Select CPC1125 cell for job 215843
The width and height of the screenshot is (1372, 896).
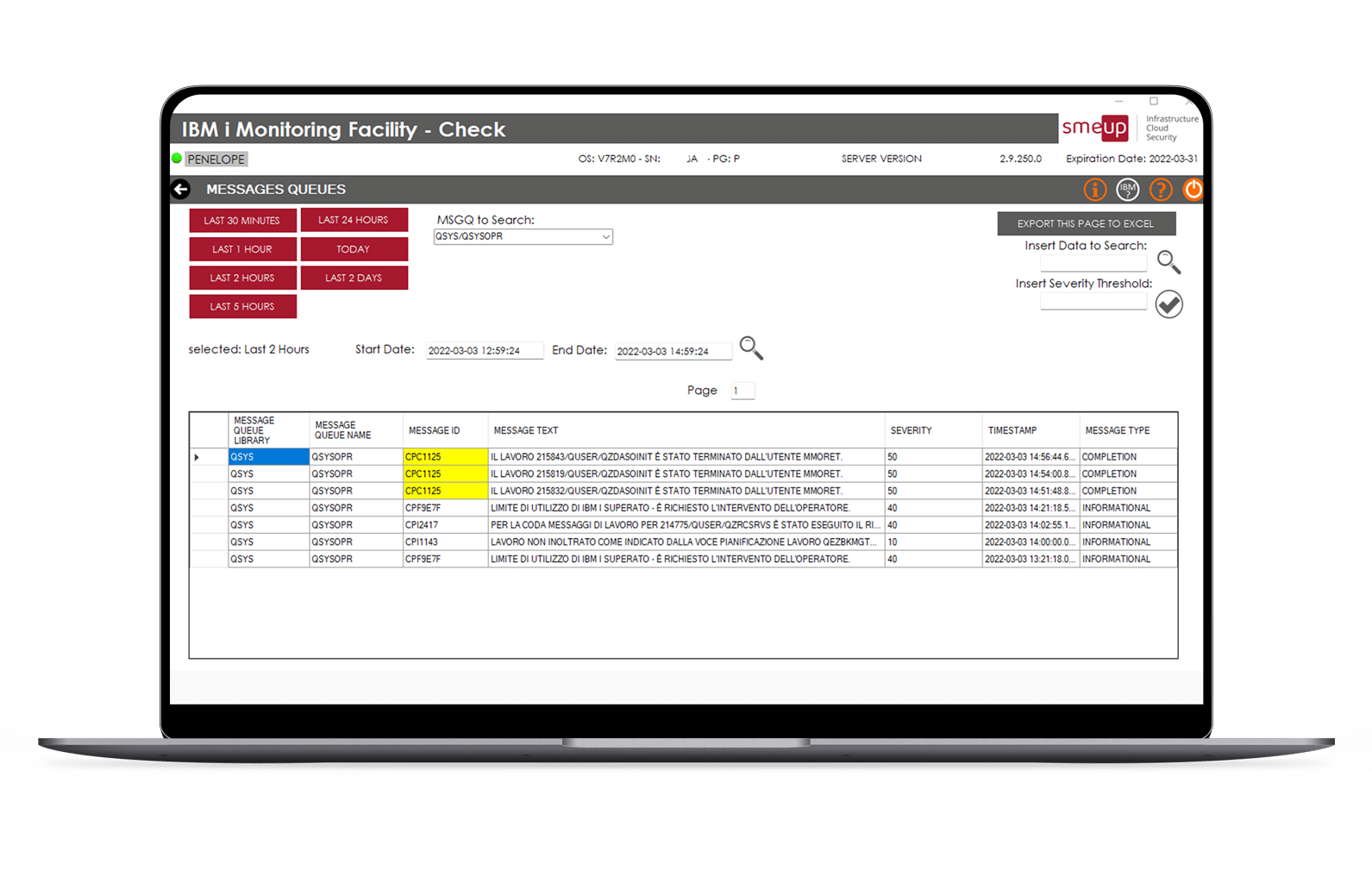tap(445, 457)
